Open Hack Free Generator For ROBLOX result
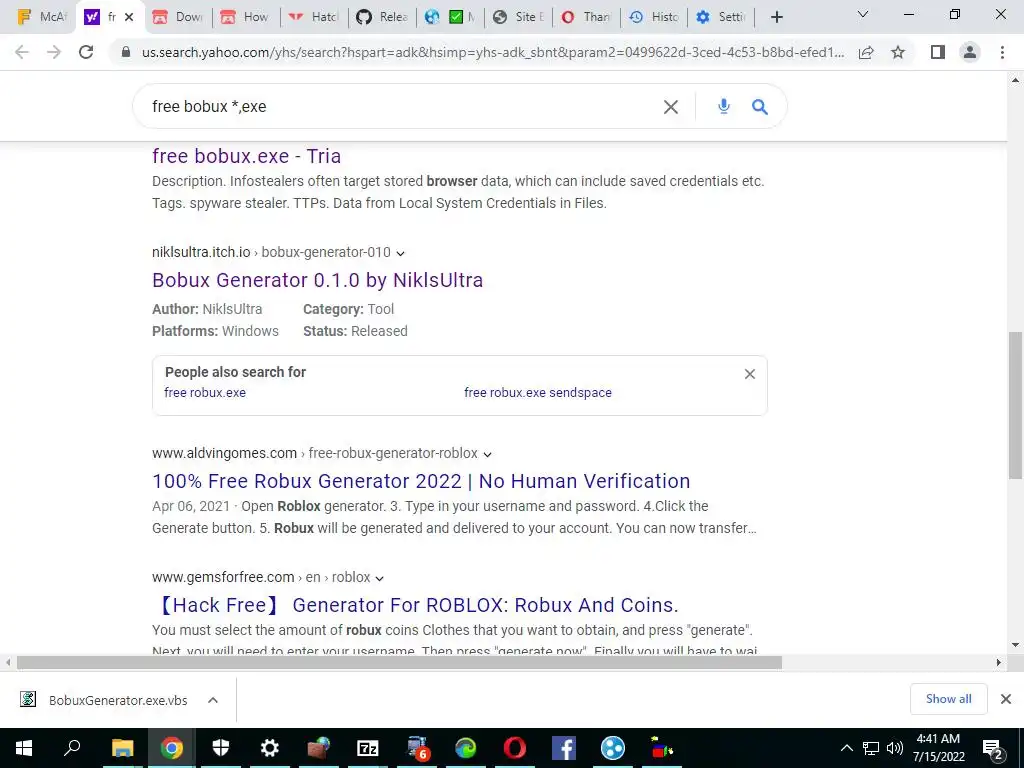Viewport: 1024px width, 768px height. click(415, 605)
